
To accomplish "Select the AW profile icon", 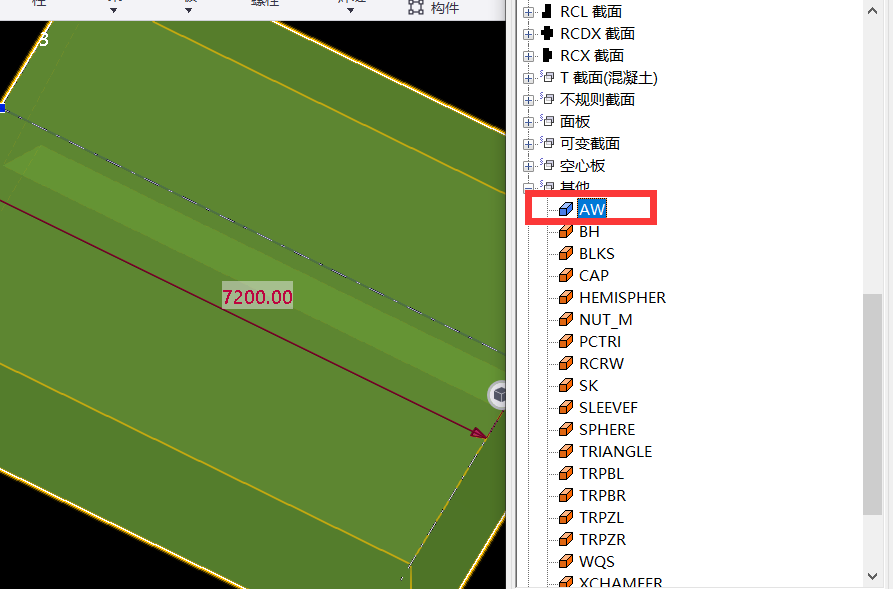I will click(566, 209).
